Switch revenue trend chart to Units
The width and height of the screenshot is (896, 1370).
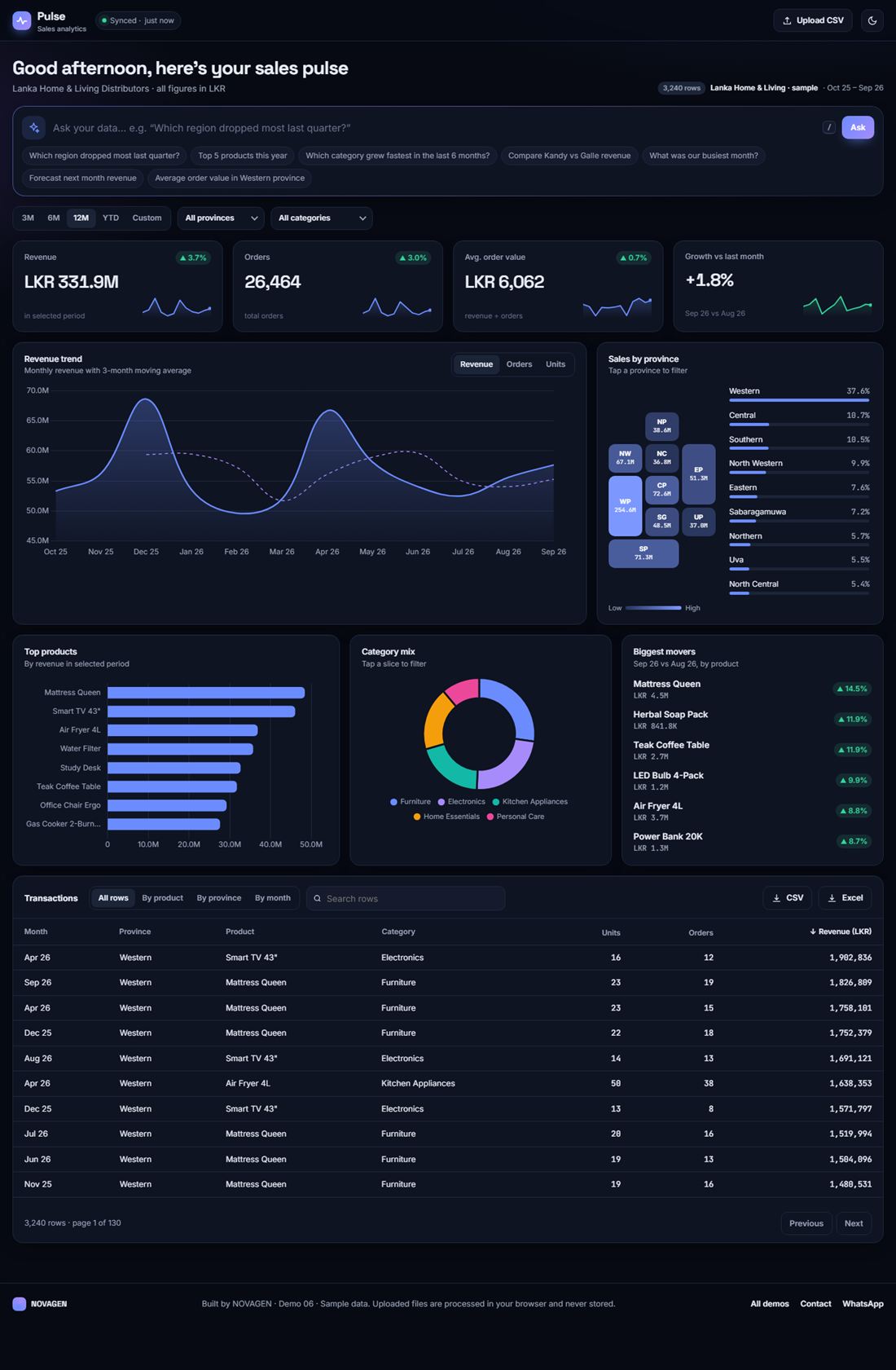556,364
